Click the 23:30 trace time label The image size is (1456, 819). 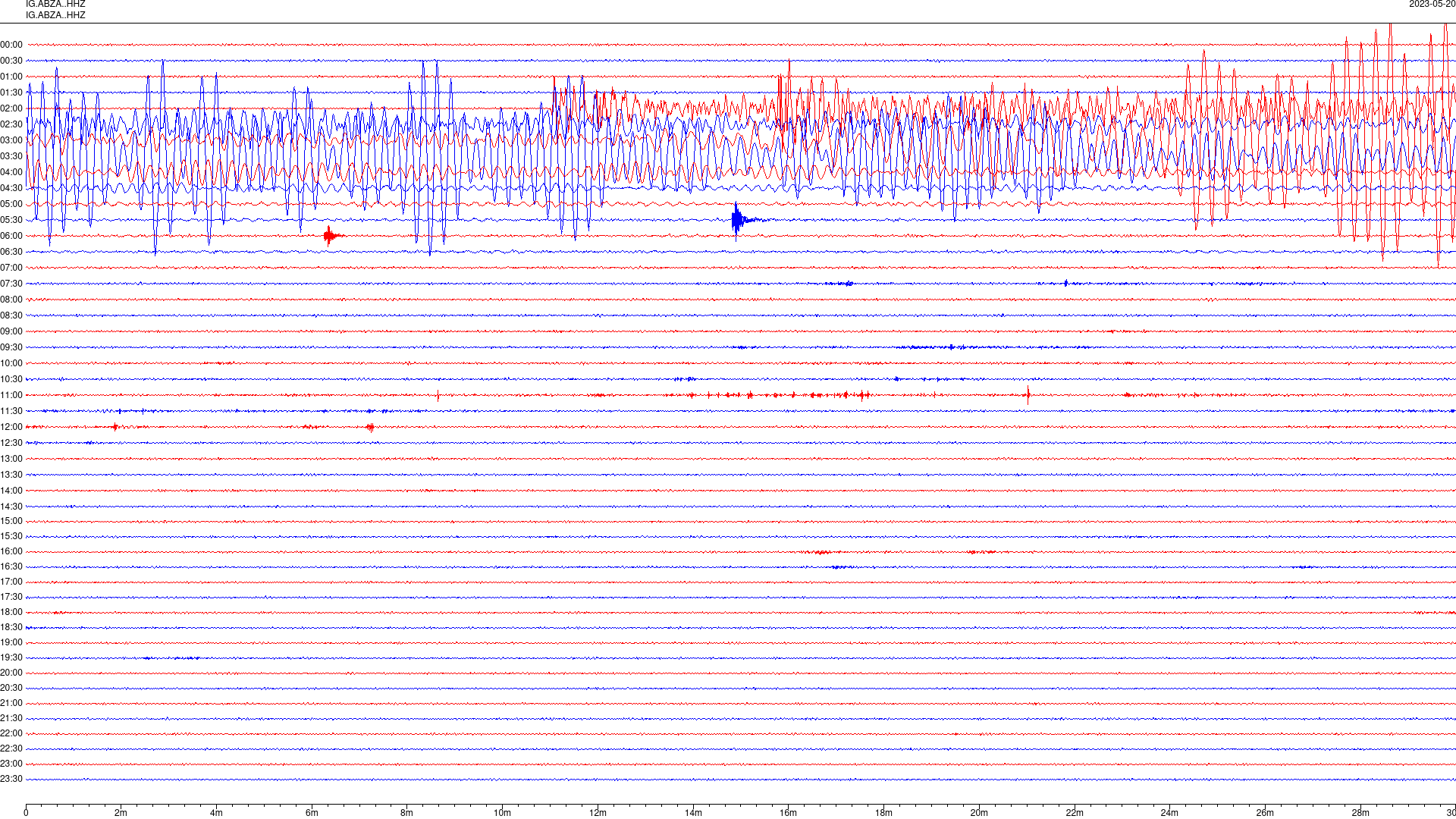pos(11,779)
